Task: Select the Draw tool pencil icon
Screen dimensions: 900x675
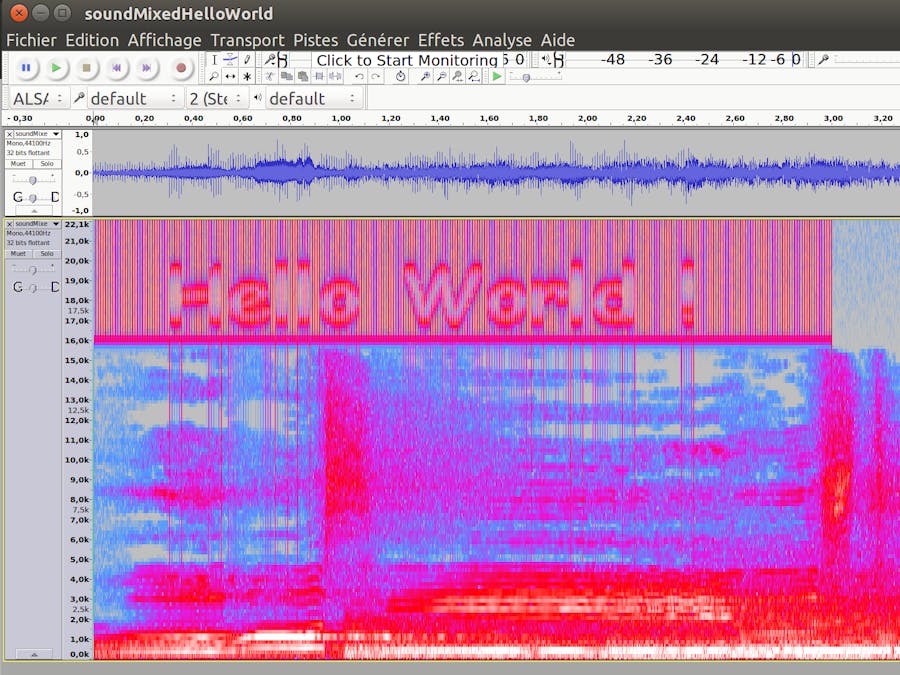Action: click(247, 59)
